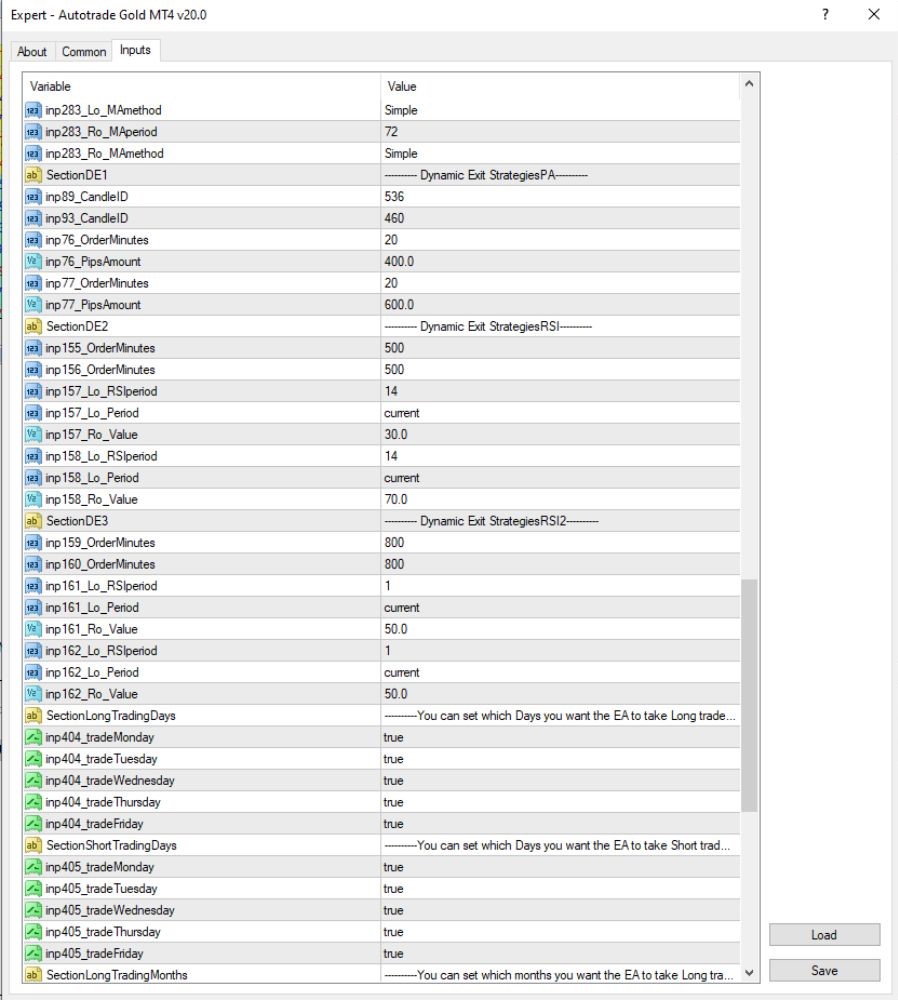
Task: Click the icon beside inp161_Lo_RSIperiod
Action: [x=33, y=586]
